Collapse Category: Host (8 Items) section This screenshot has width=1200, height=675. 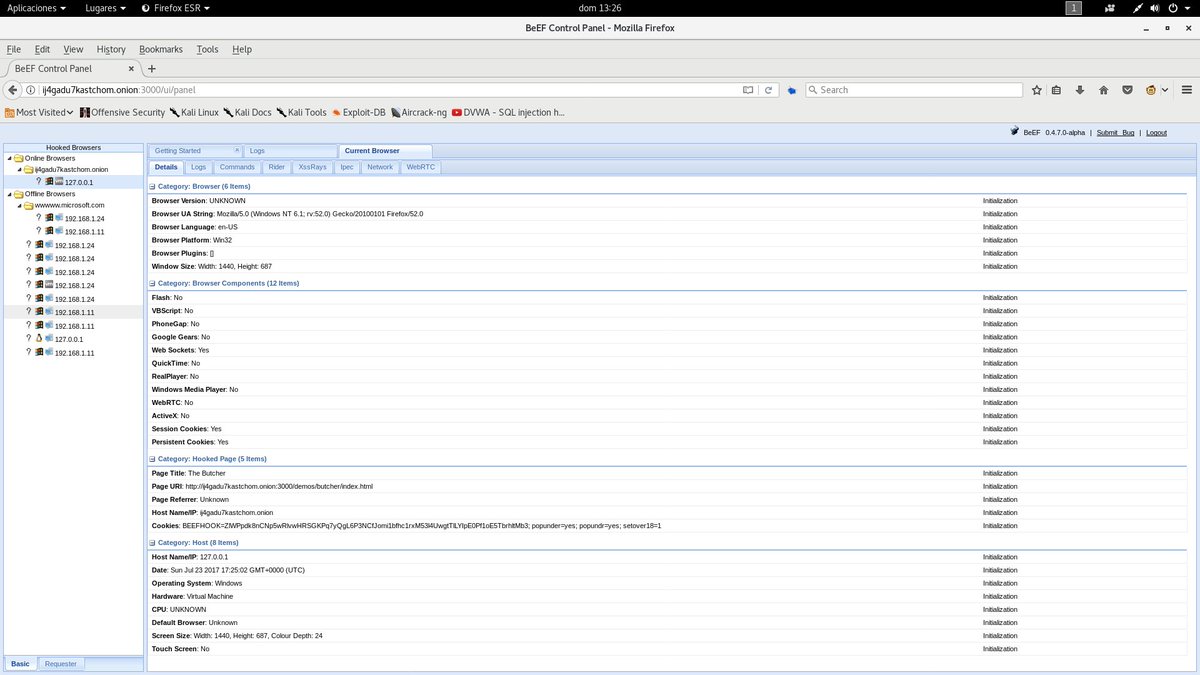pyautogui.click(x=153, y=543)
